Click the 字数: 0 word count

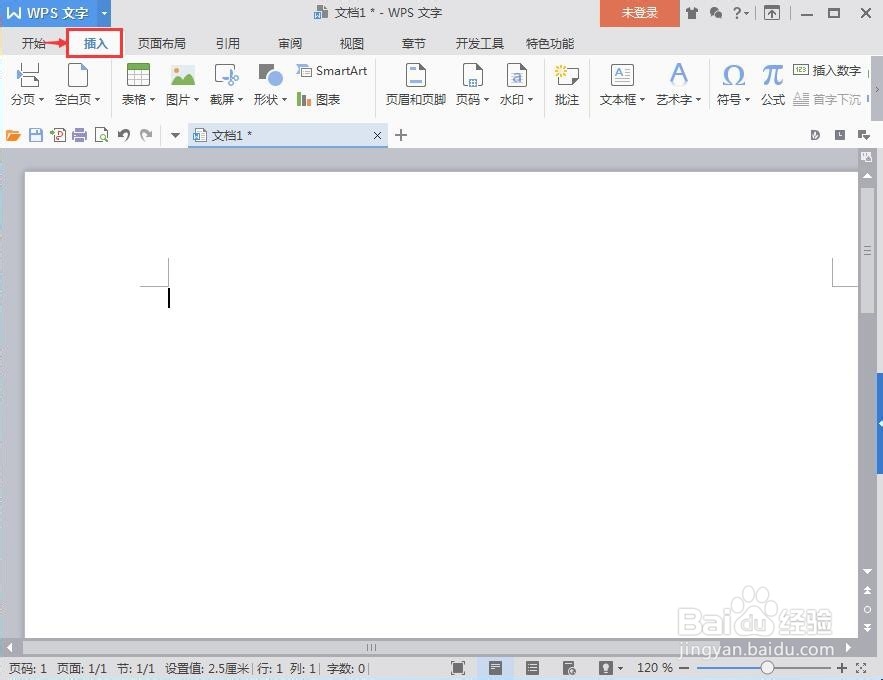(346, 668)
